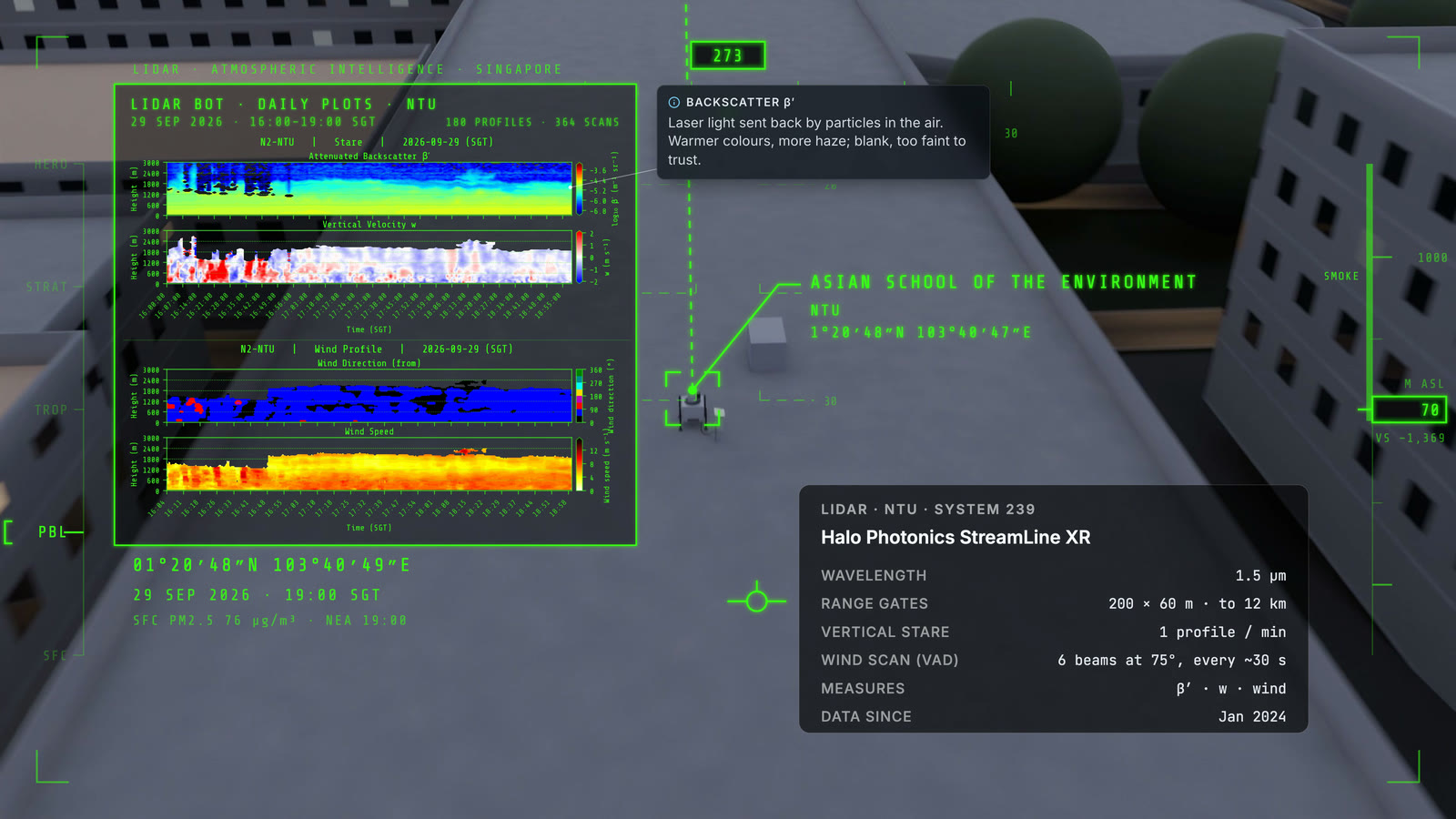1456x819 pixels.
Task: Click the backscatter plot colour bar
Action: (579, 189)
